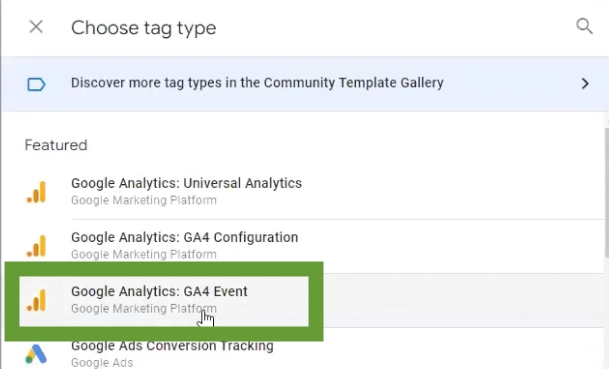Click Google Marketing Platform under GA4 Event
Viewport: 609px width, 369px height.
144,308
